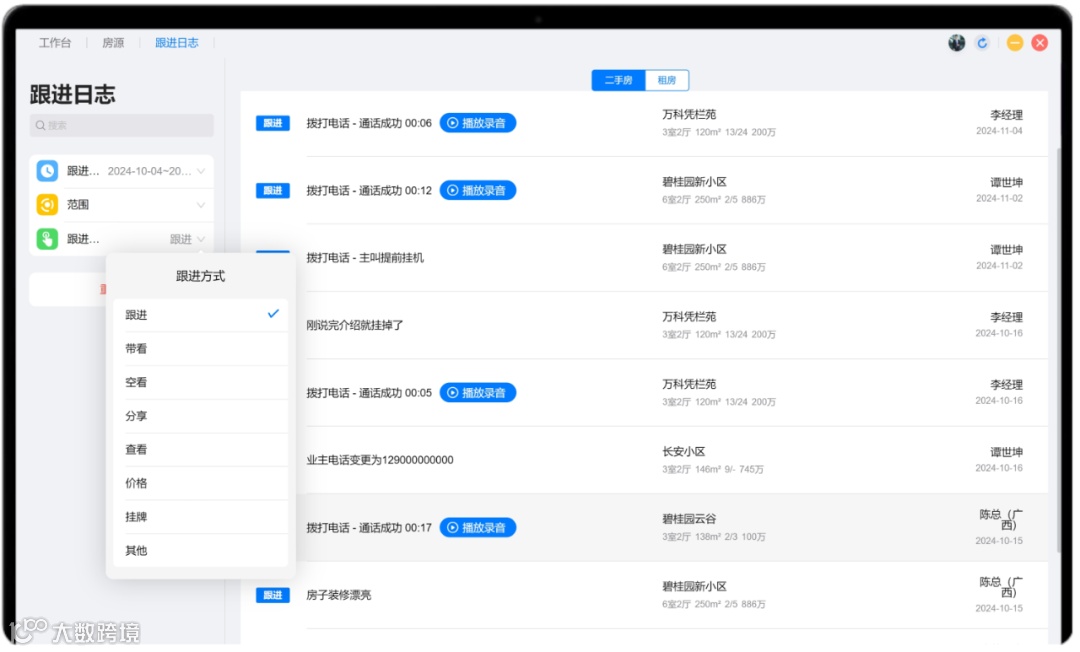This screenshot has width=1080, height=652.
Task: Click the magnifier icon in search box
Action: point(41,125)
